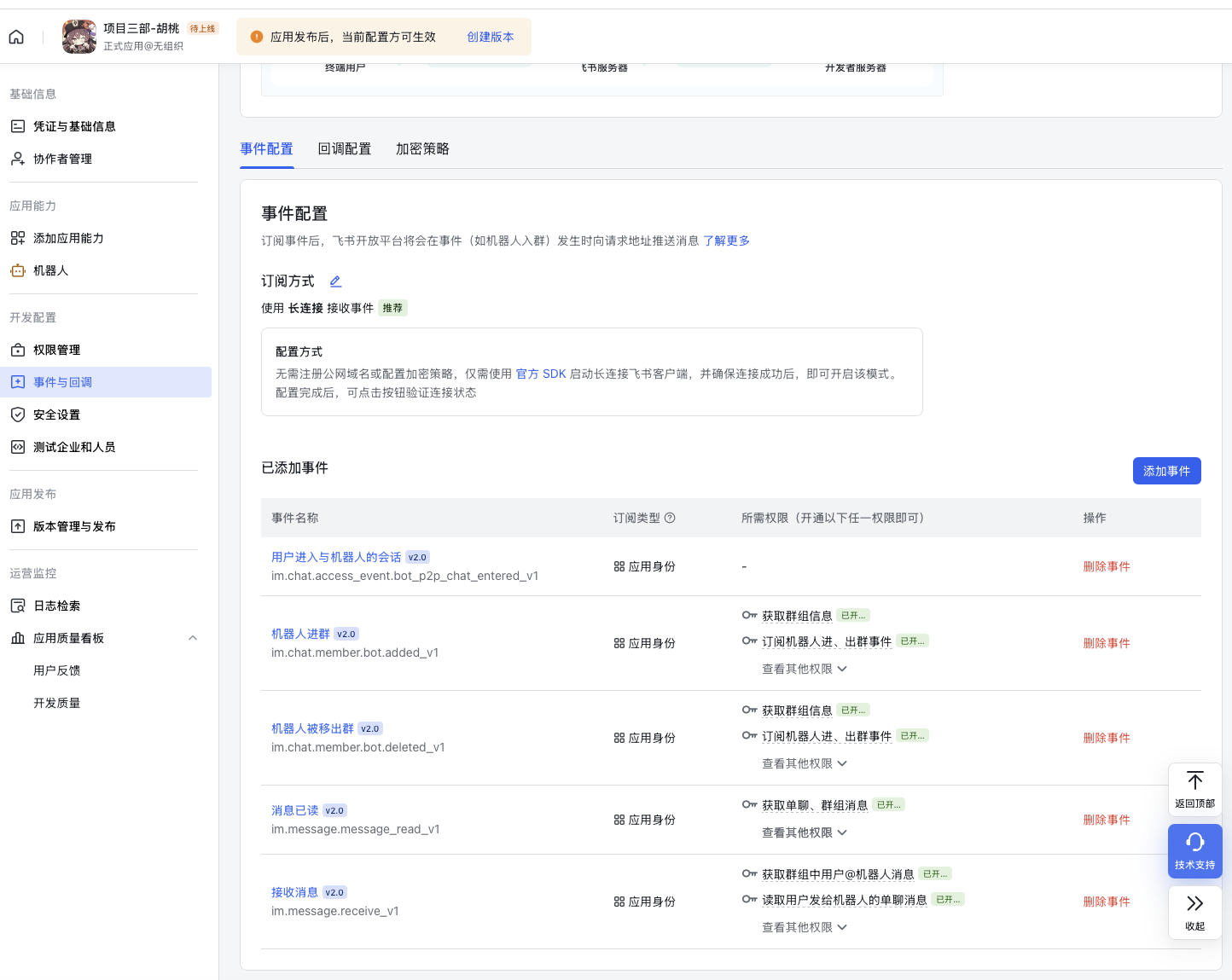Open the 技术支持 headset widget

point(1194,850)
